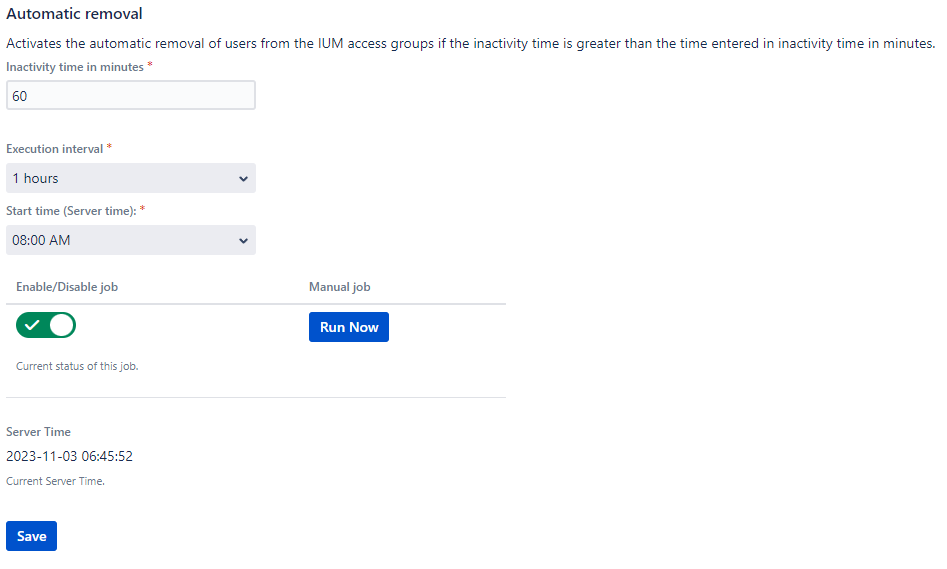Image resolution: width=947 pixels, height=569 pixels.
Task: Click the Automatic removal heading
Action: 74,14
